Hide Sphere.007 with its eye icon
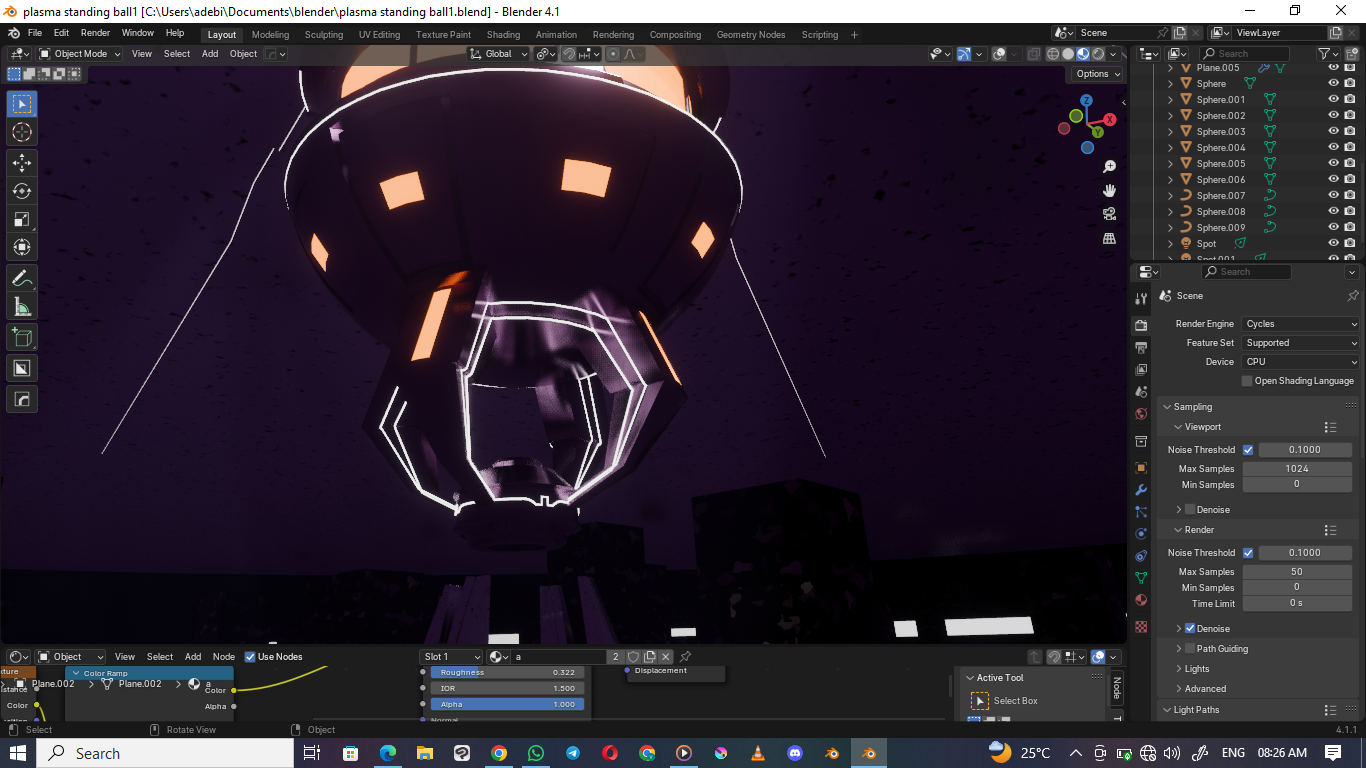Screen dimensions: 1366x768 tap(1333, 196)
